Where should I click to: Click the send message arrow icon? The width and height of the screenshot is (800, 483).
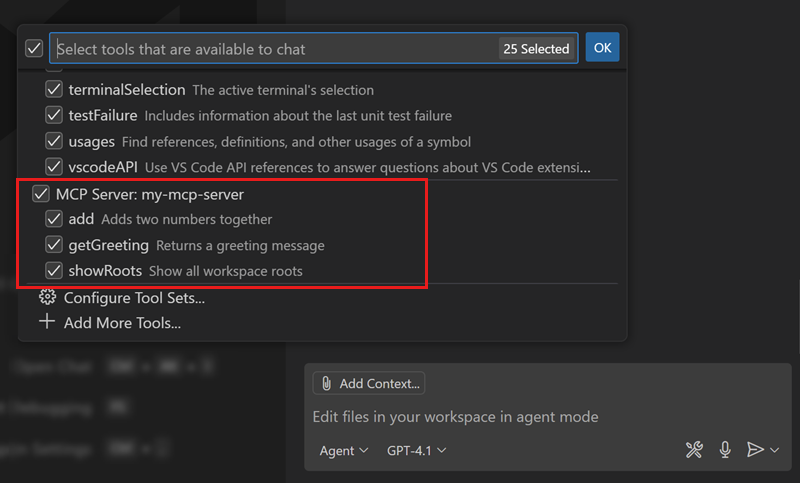tap(755, 450)
